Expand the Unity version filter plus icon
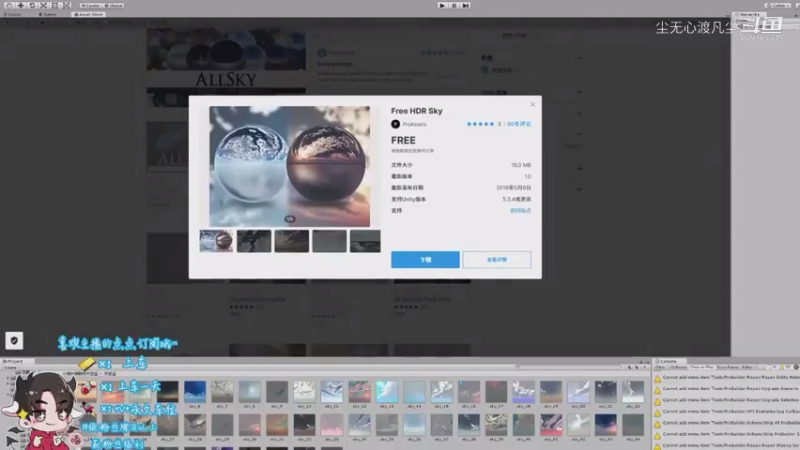The width and height of the screenshot is (800, 450). 579,92
